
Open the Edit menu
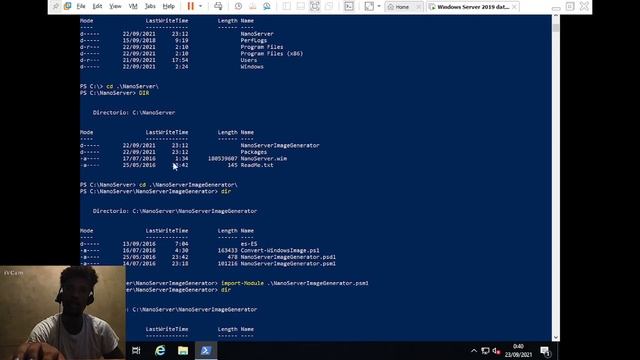pos(97,6)
